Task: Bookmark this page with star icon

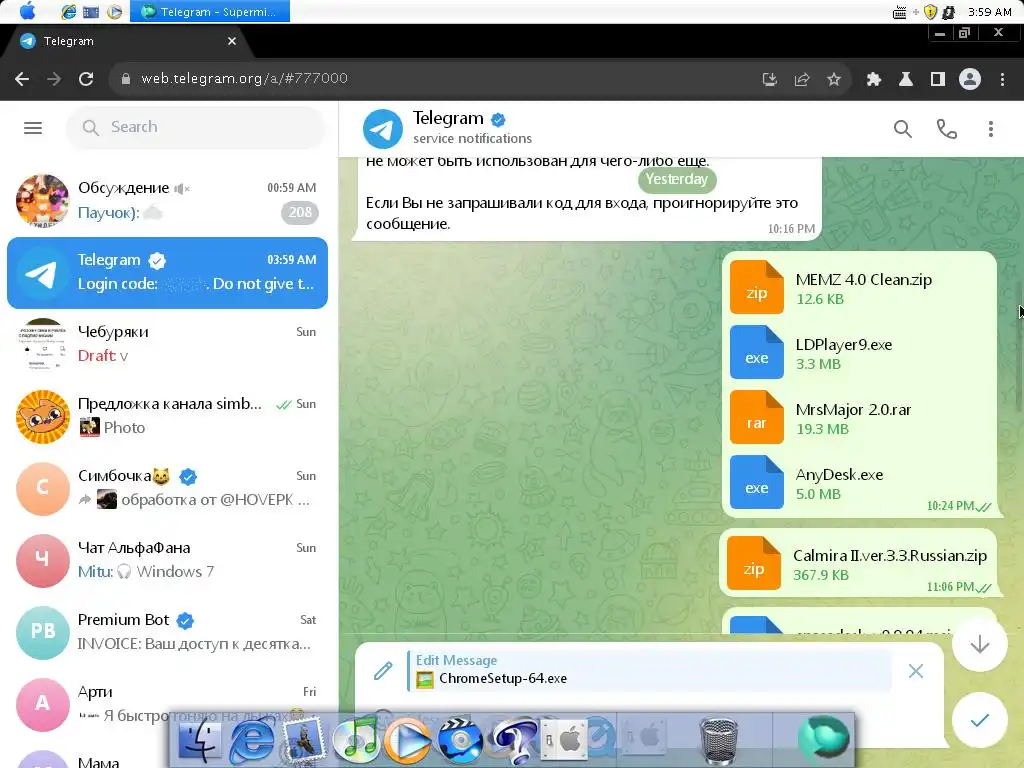Action: pyautogui.click(x=834, y=80)
